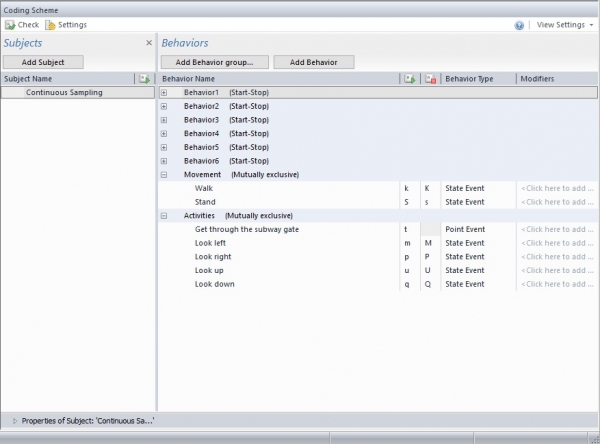Screen dimensions: 600x444
Task: Select the Walk behavior
Action: [204, 188]
